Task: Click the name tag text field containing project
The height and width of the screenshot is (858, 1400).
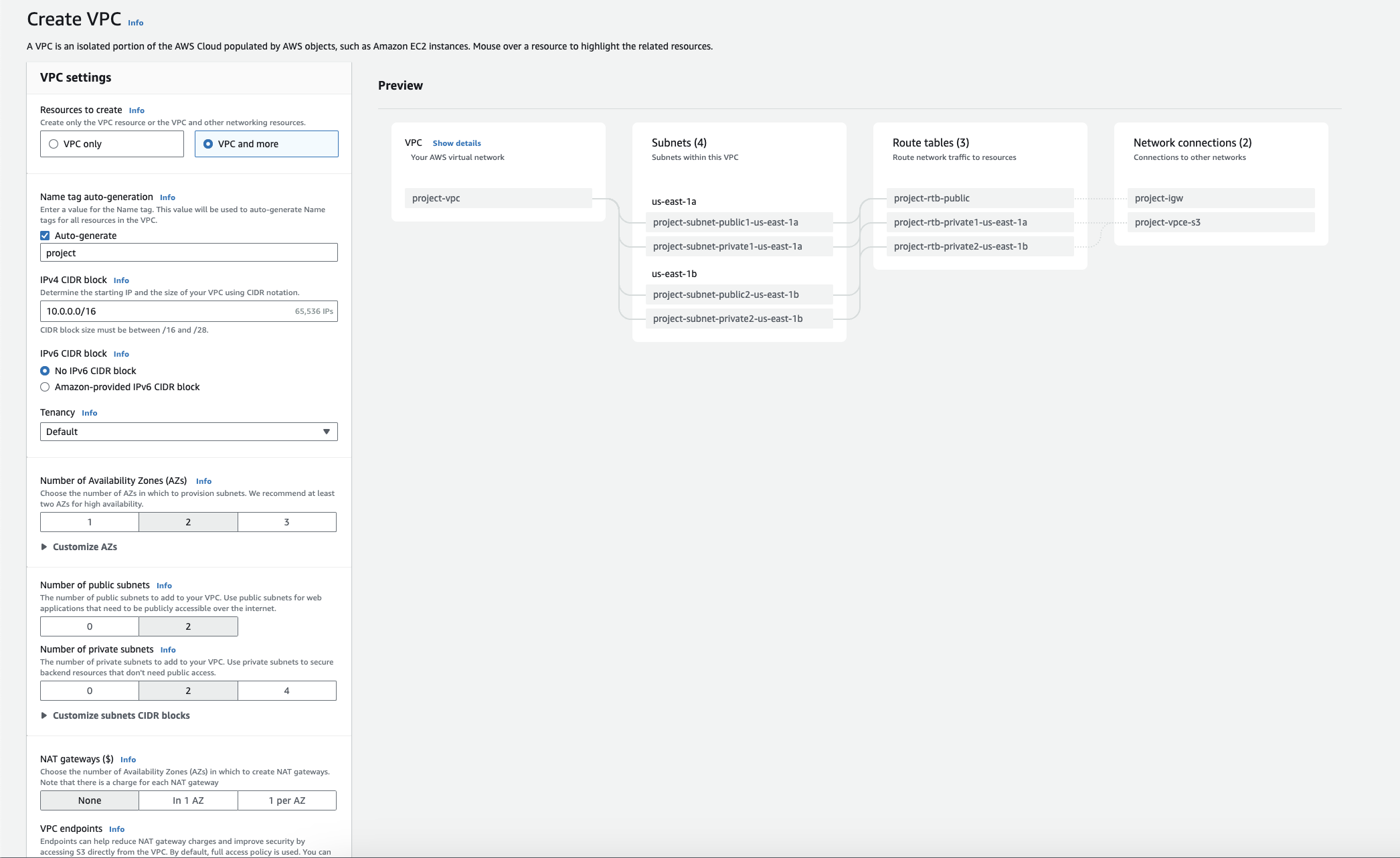Action: [188, 253]
